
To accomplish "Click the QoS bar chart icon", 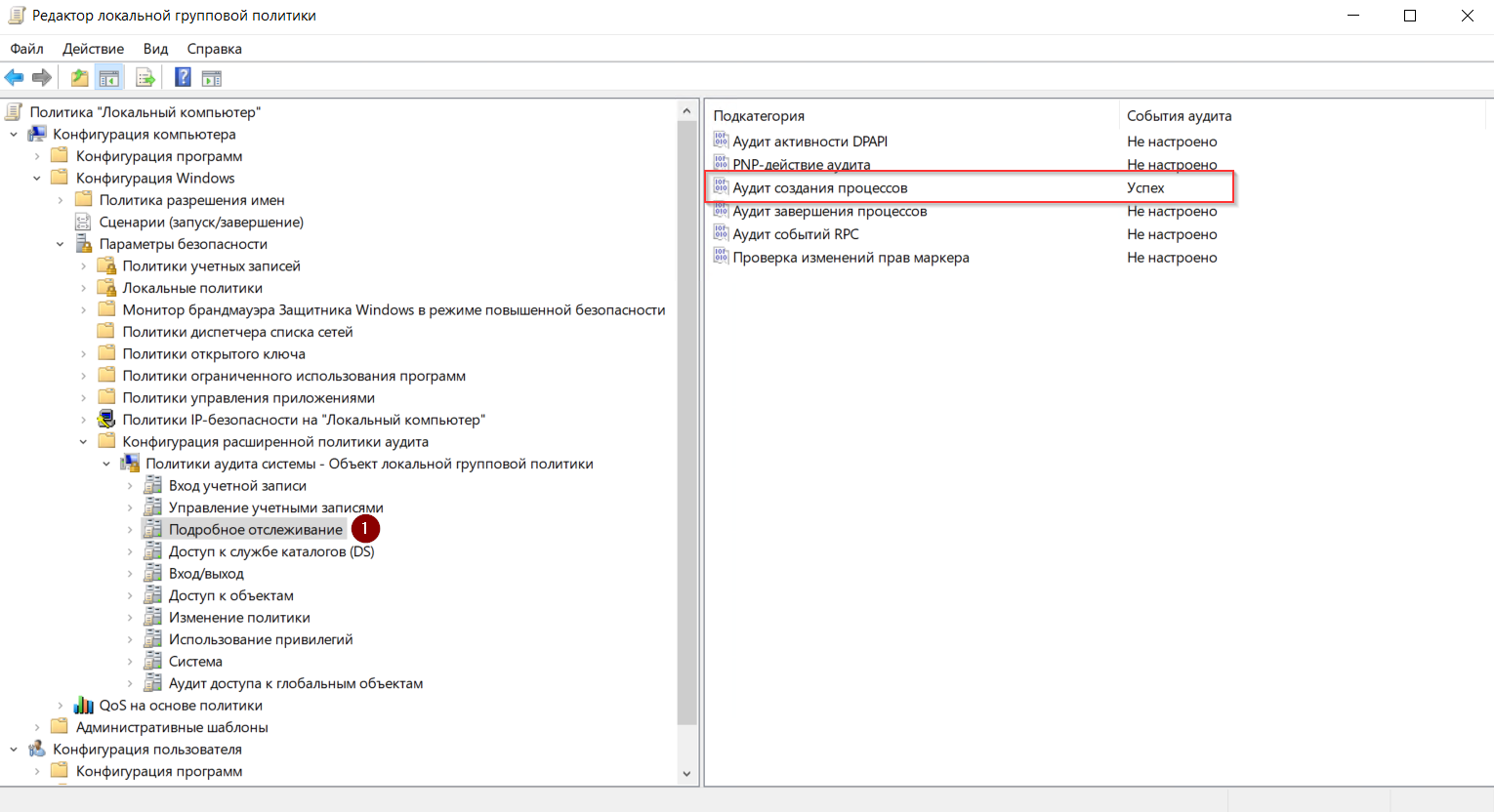I will [84, 706].
